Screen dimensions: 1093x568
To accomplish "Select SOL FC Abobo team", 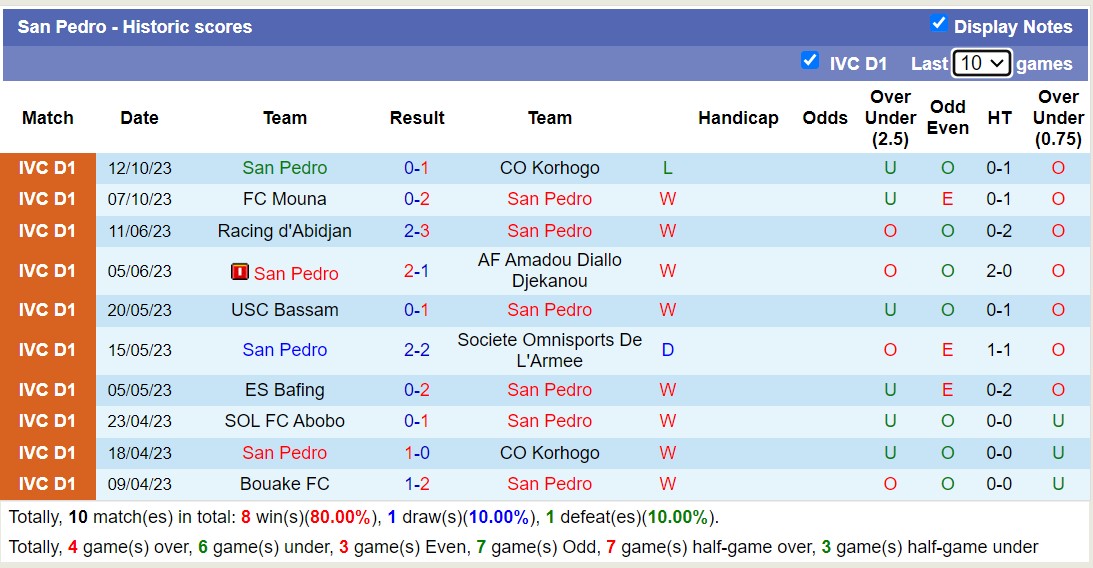I will pyautogui.click(x=284, y=421).
